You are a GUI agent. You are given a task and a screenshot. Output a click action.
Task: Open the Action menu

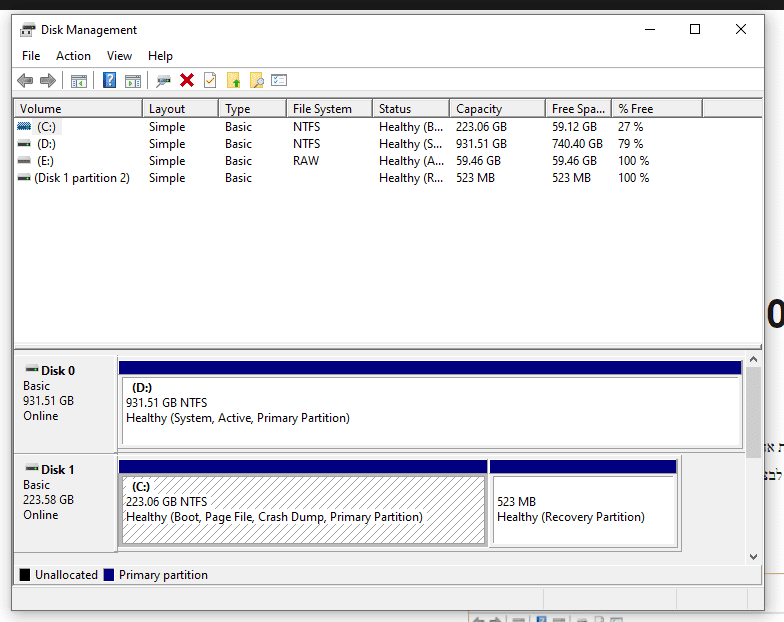[x=73, y=56]
